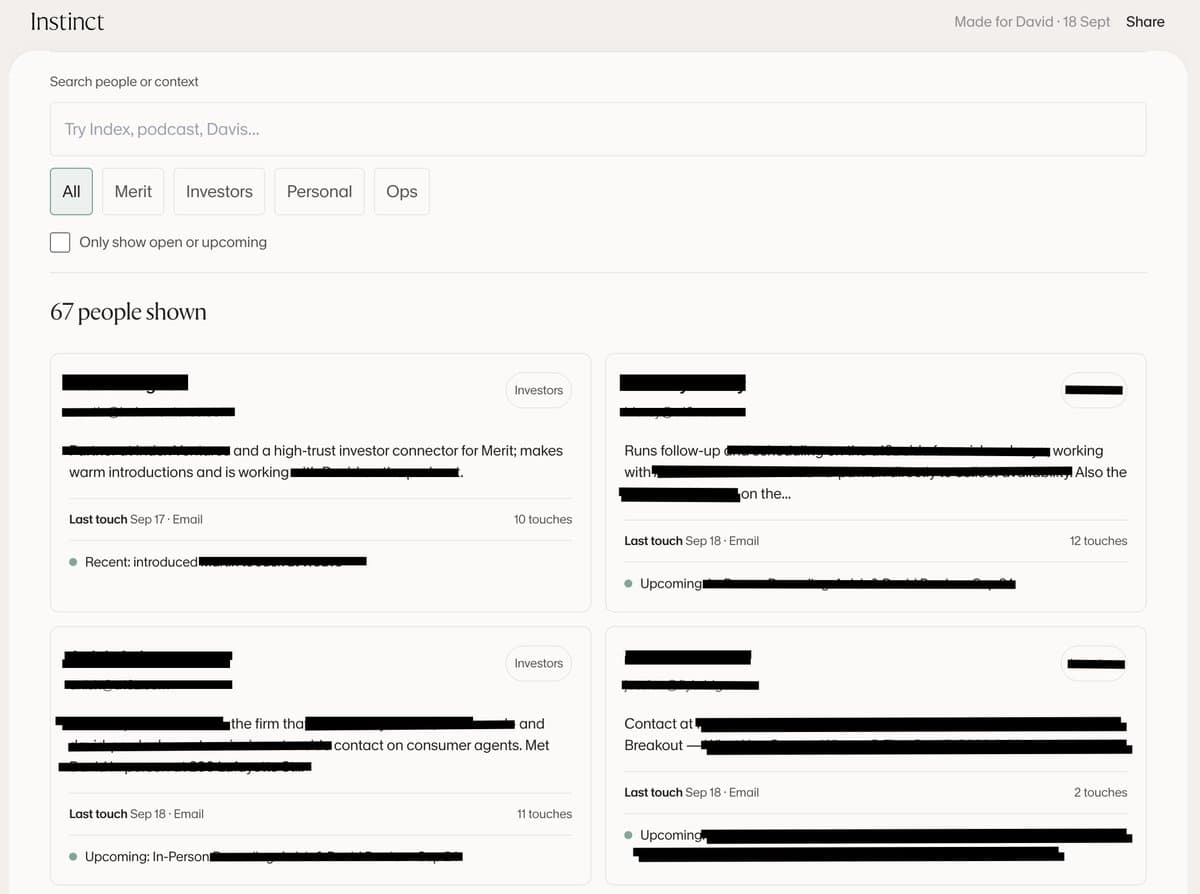Click "Last touch Sep 17 · Email" text
This screenshot has width=1200, height=894.
(x=136, y=519)
